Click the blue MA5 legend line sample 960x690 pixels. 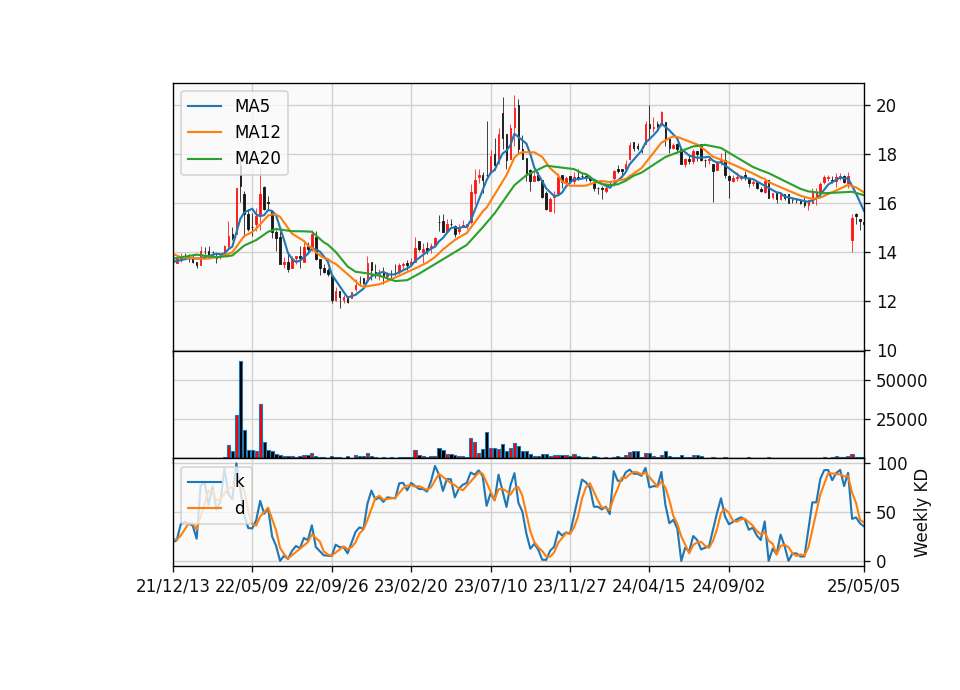[x=204, y=106]
